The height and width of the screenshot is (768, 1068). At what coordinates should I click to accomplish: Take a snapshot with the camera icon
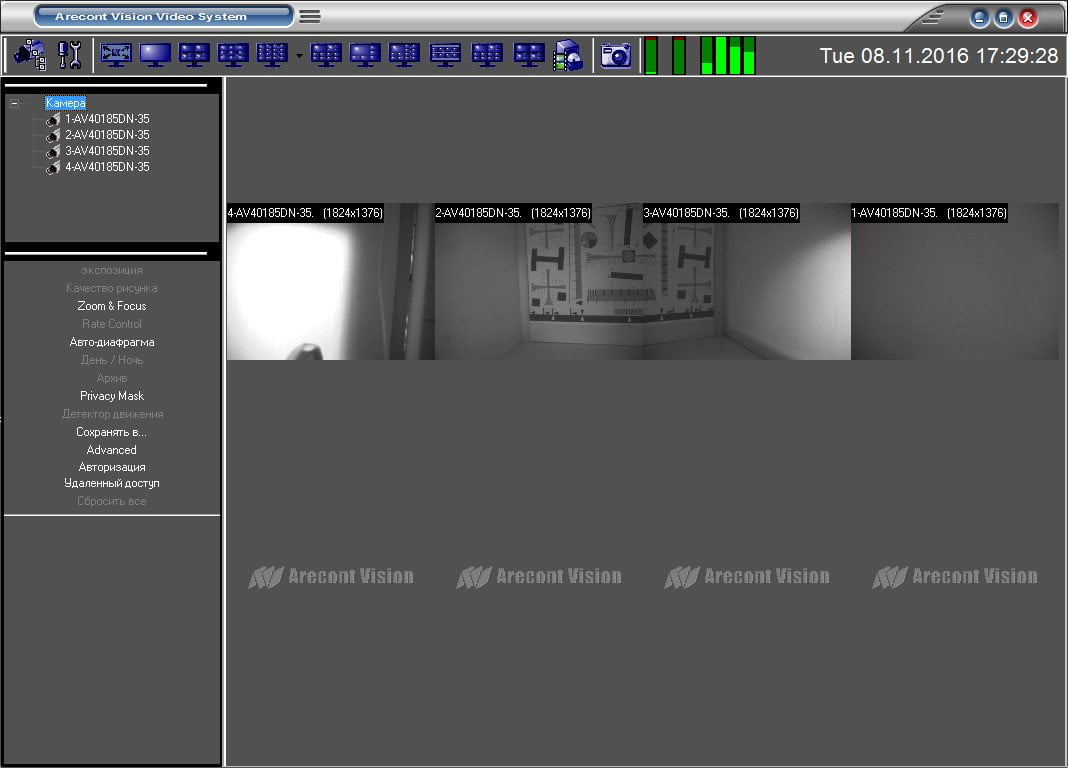616,55
